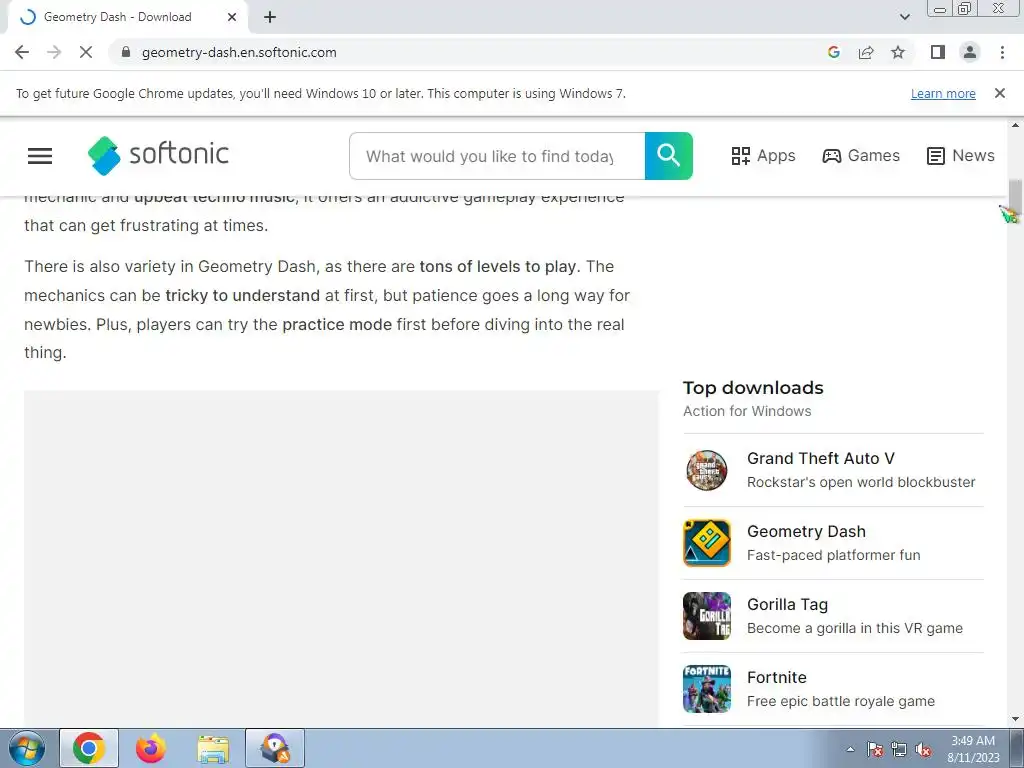Viewport: 1024px width, 768px height.
Task: Click the forward navigation arrow
Action: (x=54, y=52)
